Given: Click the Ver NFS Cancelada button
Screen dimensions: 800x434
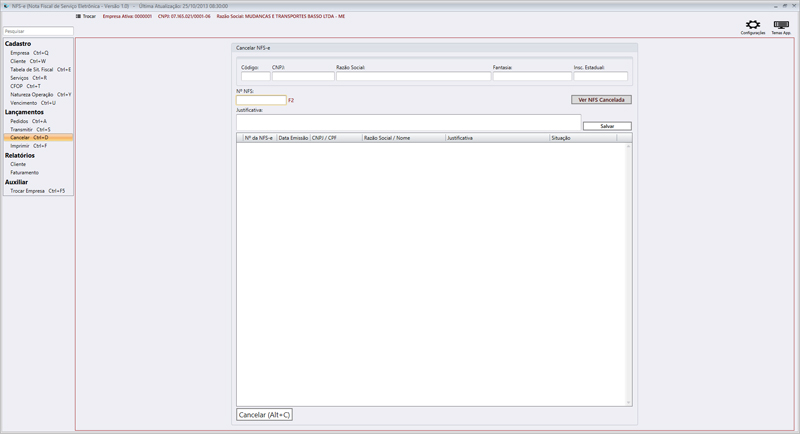Looking at the screenshot, I should [x=601, y=100].
